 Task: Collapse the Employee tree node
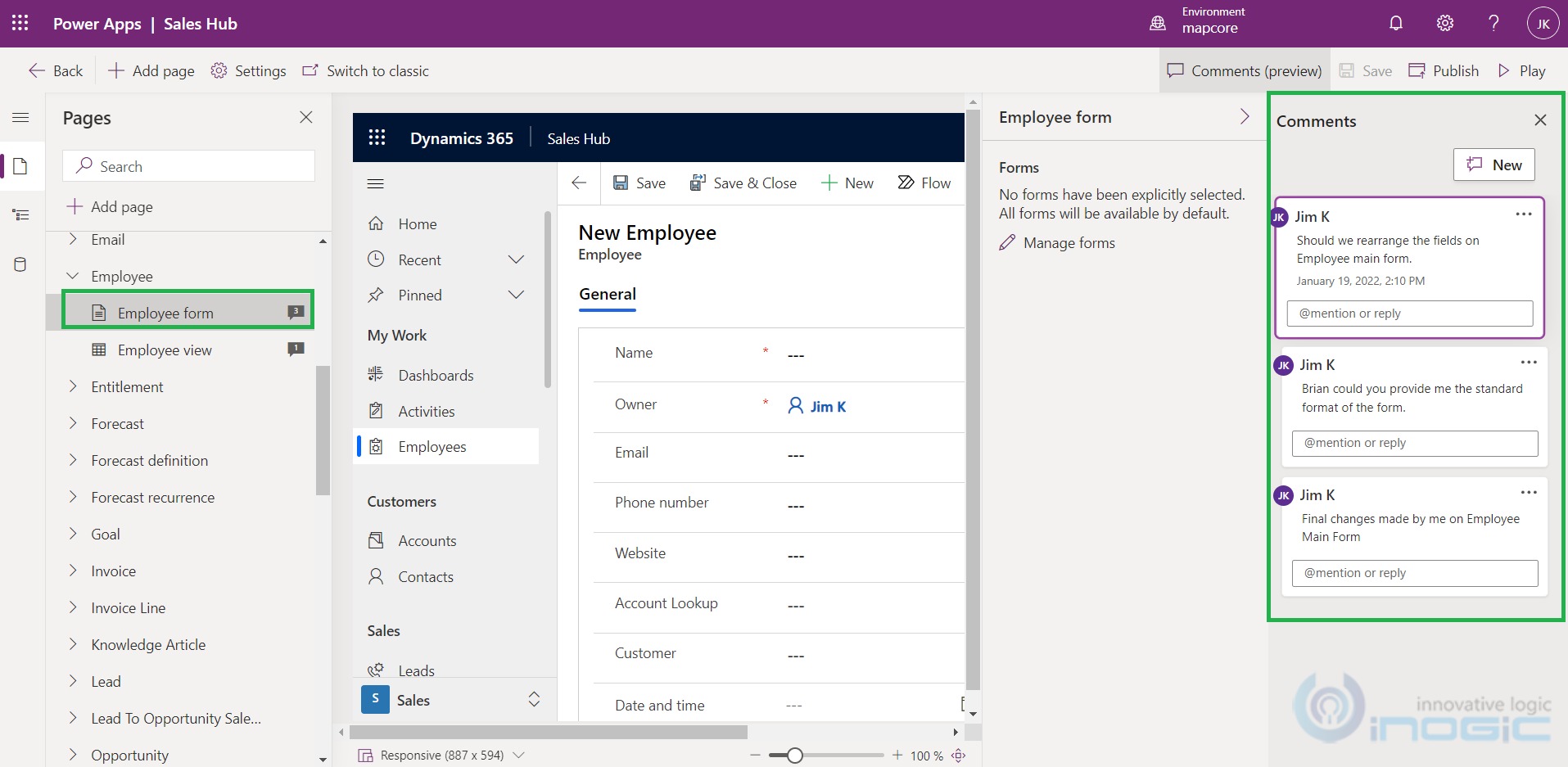point(73,277)
